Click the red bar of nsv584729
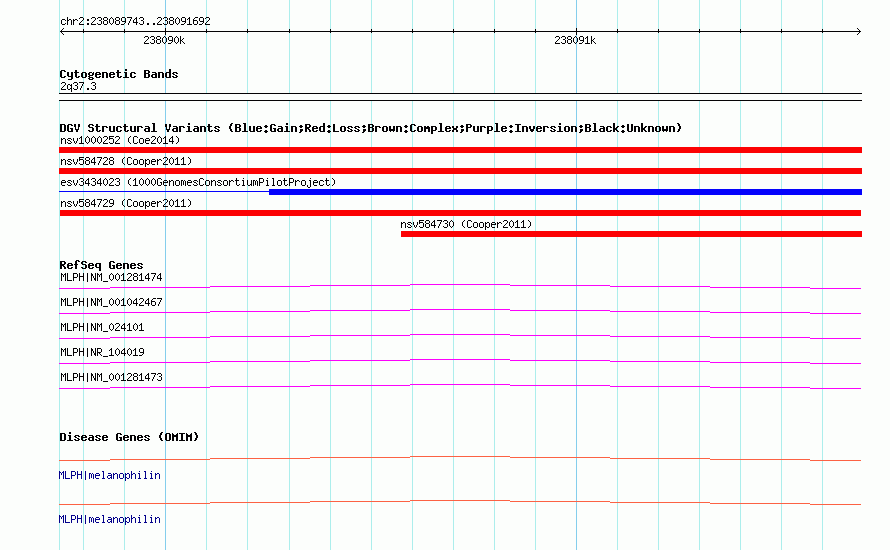The width and height of the screenshot is (890, 550). coord(460,213)
